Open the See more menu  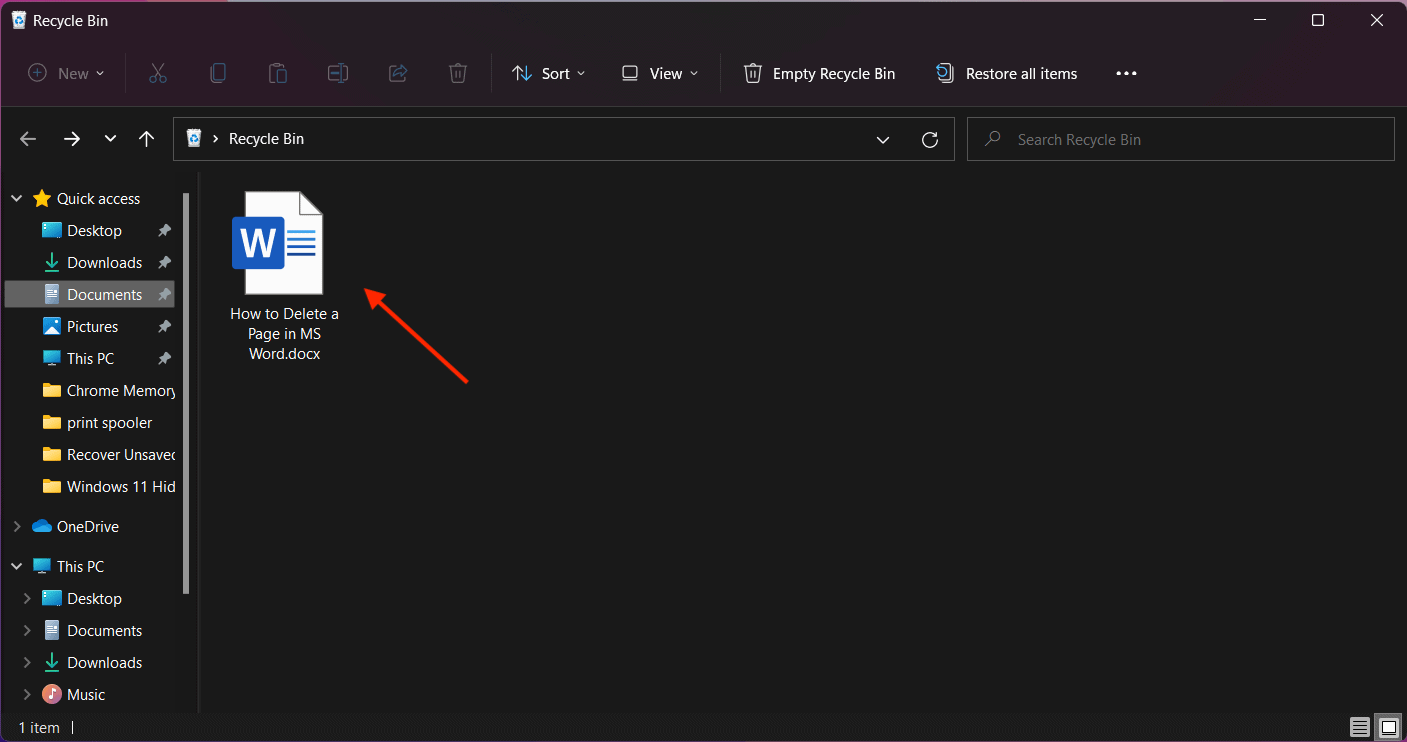(x=1126, y=73)
